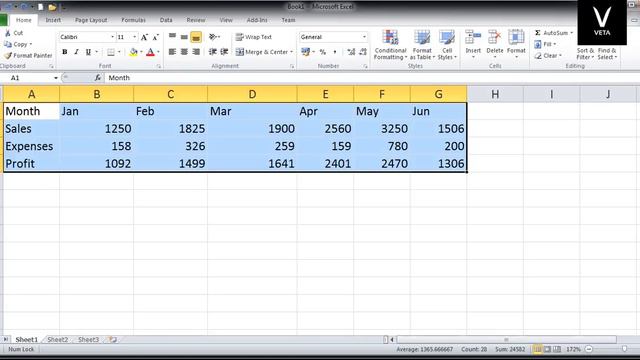This screenshot has height=360, width=640.
Task: Click the Delete cells icon
Action: coord(495,38)
